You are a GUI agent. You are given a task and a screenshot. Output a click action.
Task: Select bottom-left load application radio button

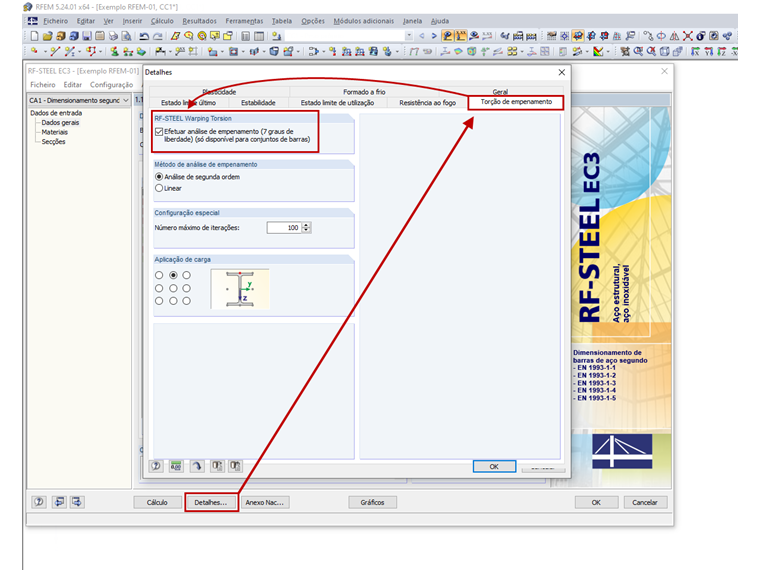(159, 301)
